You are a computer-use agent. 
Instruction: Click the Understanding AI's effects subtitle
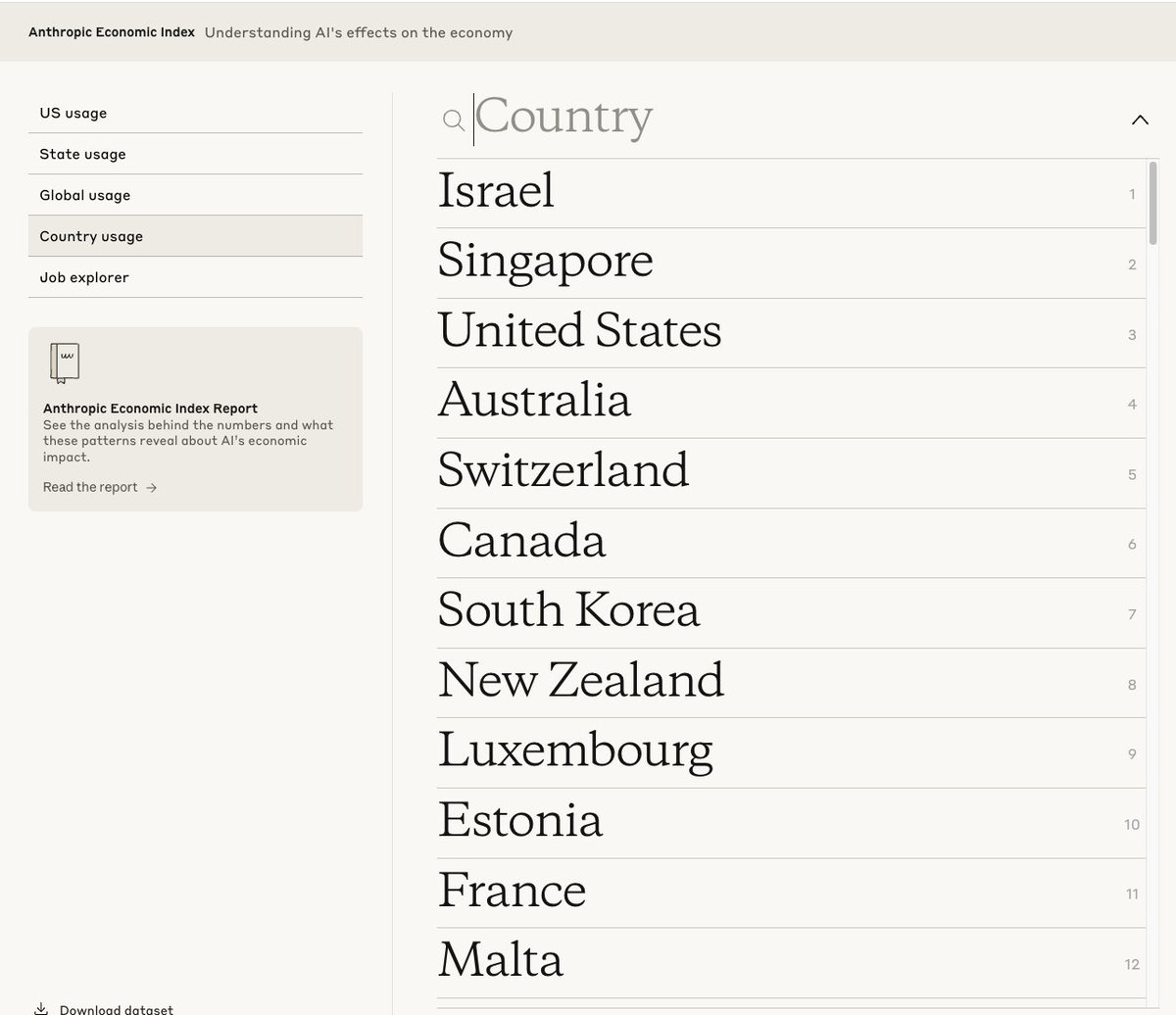point(359,32)
